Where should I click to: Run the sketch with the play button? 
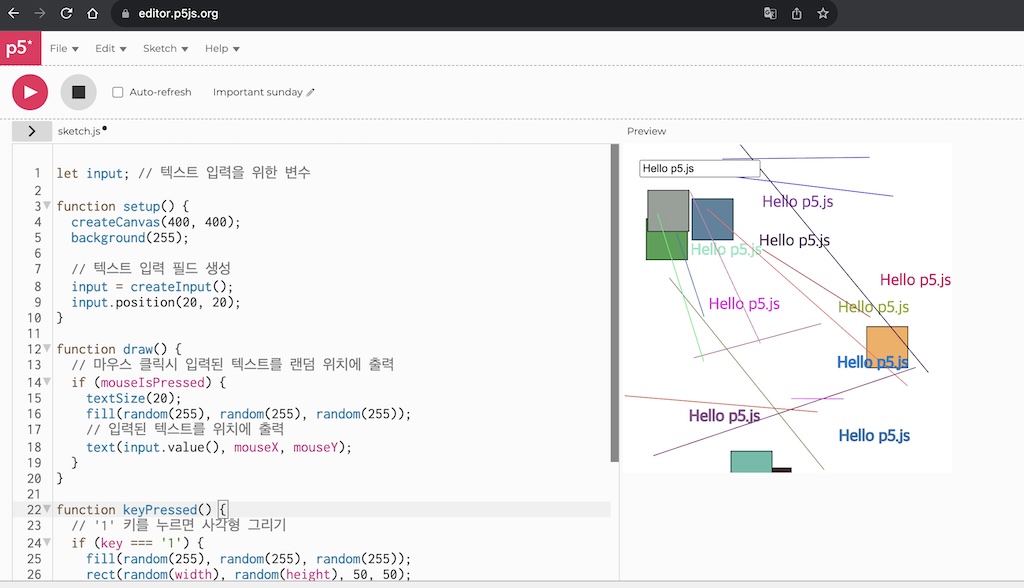click(29, 91)
